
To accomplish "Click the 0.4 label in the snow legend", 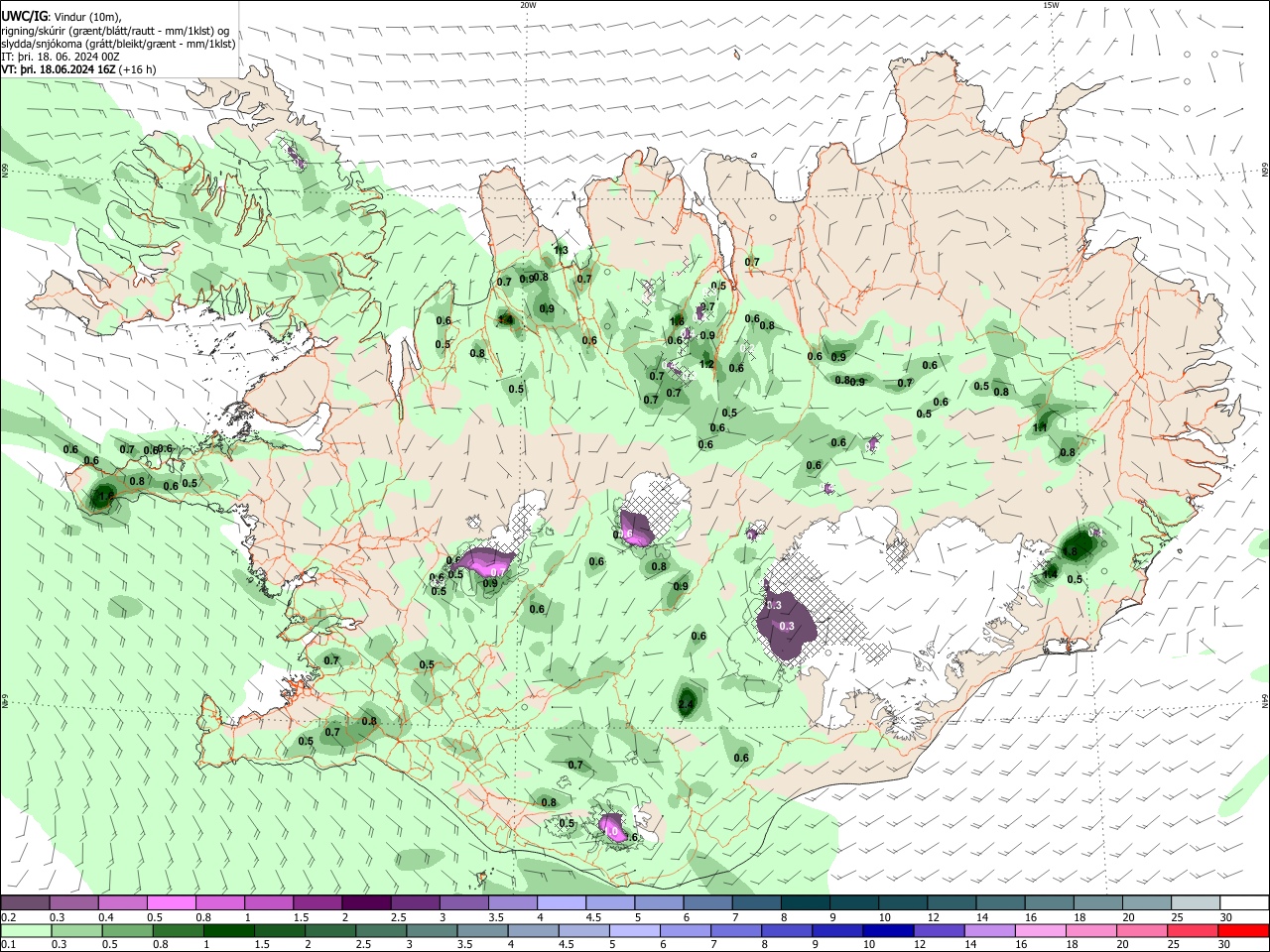I will point(106,917).
